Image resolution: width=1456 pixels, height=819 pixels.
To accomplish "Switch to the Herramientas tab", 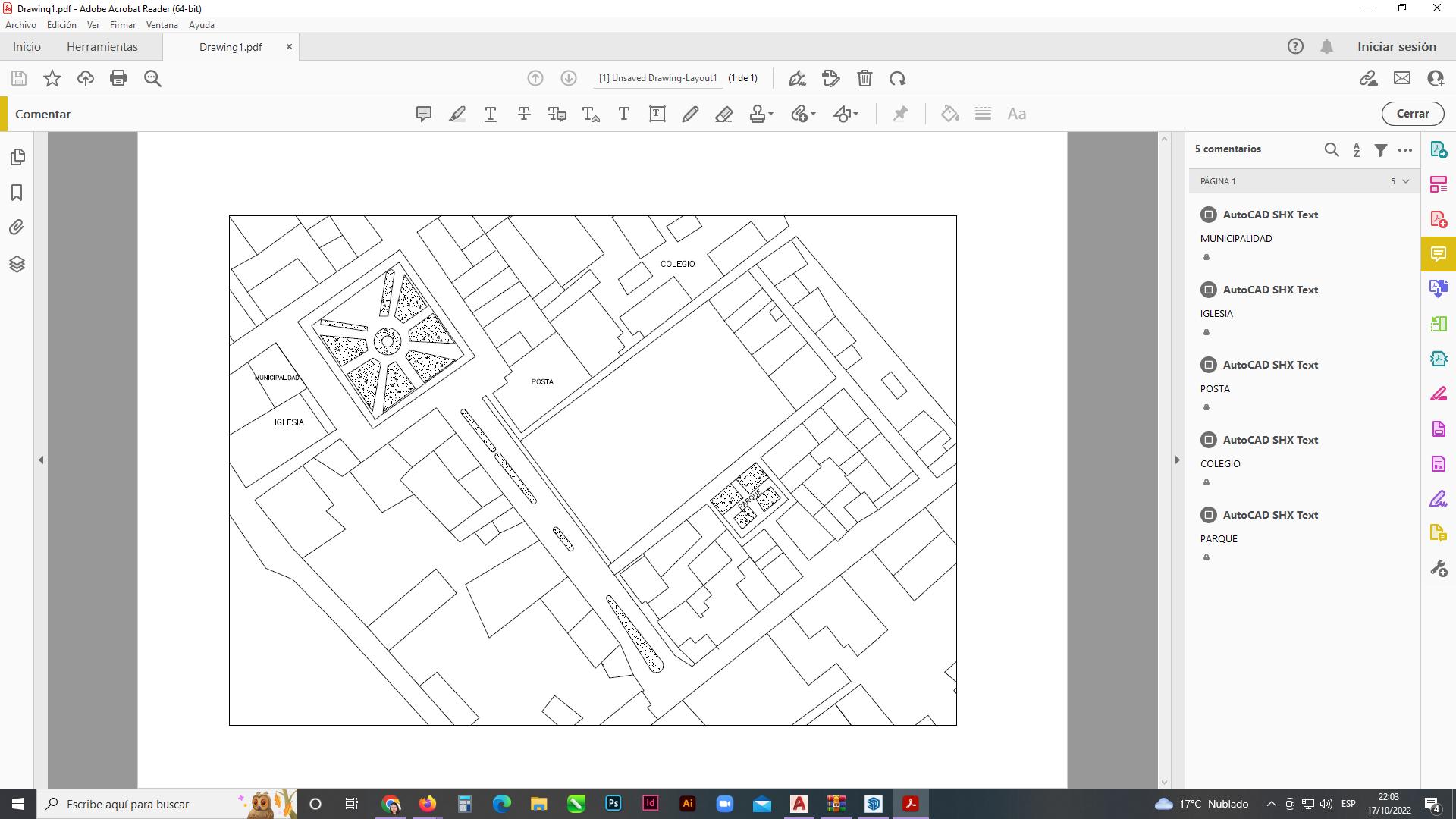I will click(x=102, y=47).
